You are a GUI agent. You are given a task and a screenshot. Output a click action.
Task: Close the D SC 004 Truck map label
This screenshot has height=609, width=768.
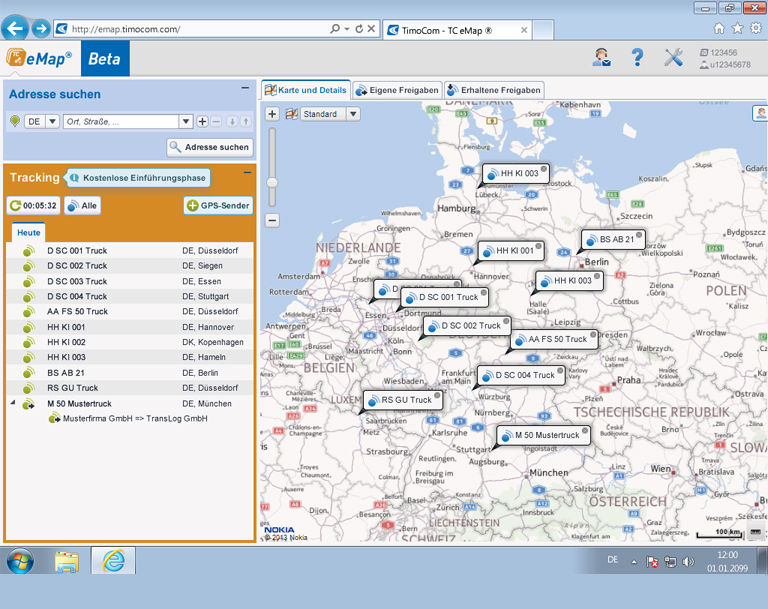[559, 370]
